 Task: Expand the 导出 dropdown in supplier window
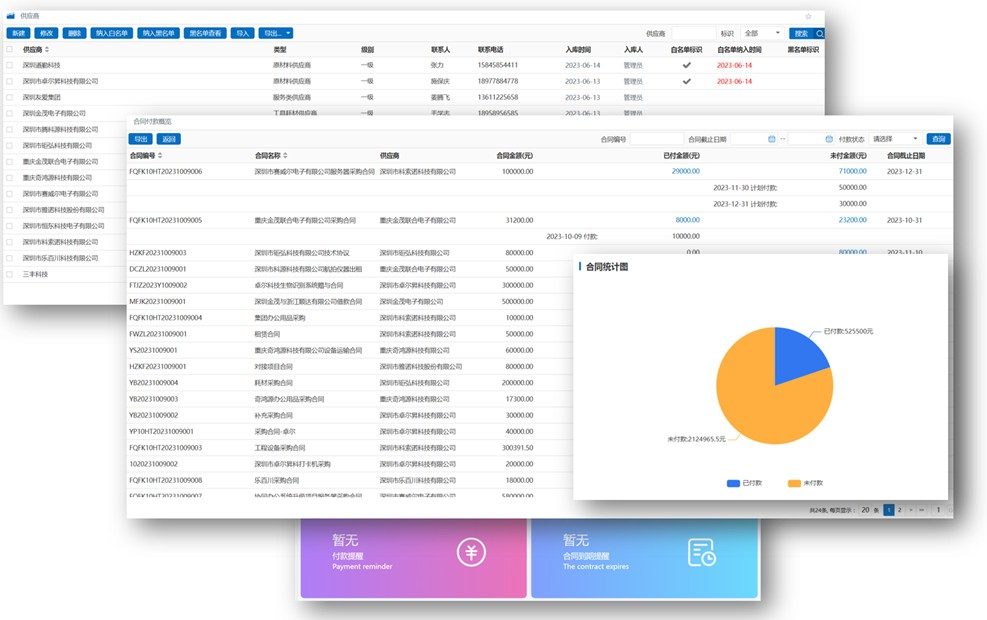(276, 33)
